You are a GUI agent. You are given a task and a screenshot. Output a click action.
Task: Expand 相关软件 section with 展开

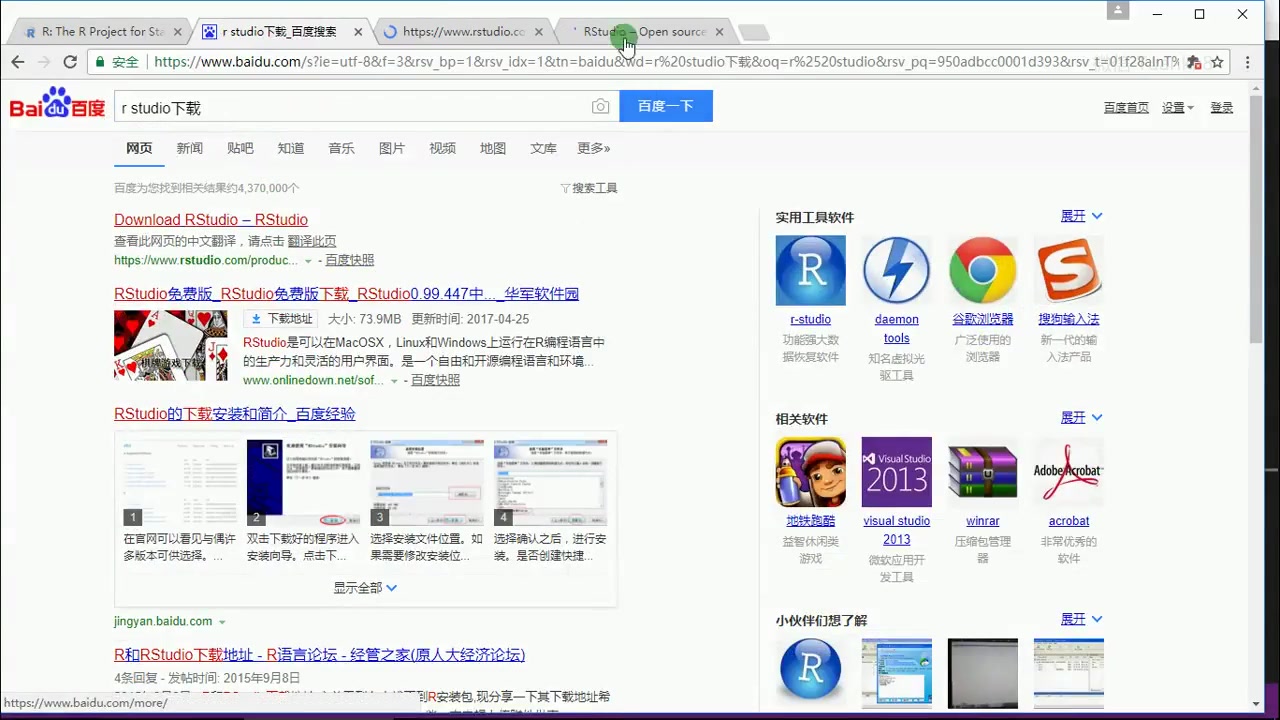(x=1081, y=417)
